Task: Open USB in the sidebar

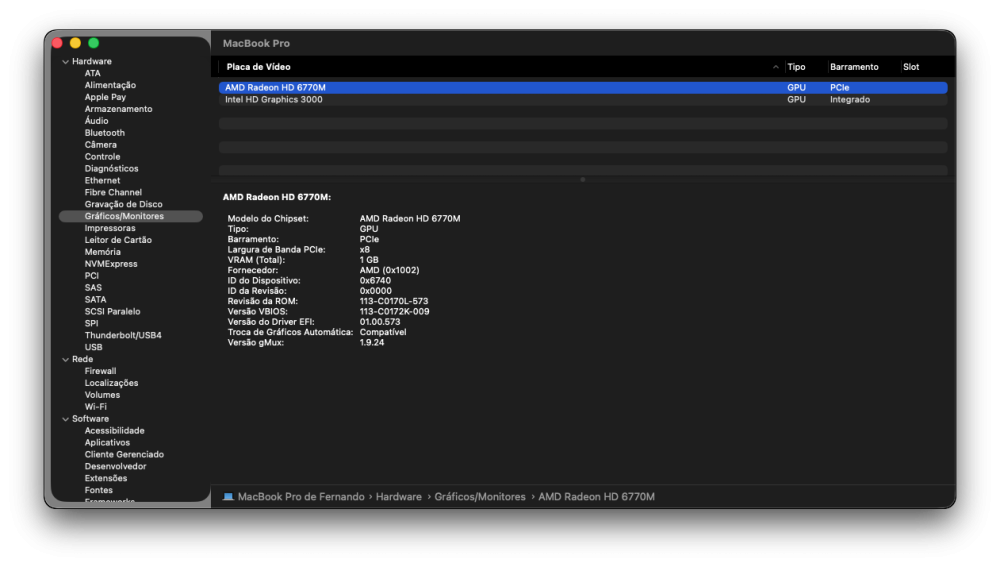Action: coord(93,348)
